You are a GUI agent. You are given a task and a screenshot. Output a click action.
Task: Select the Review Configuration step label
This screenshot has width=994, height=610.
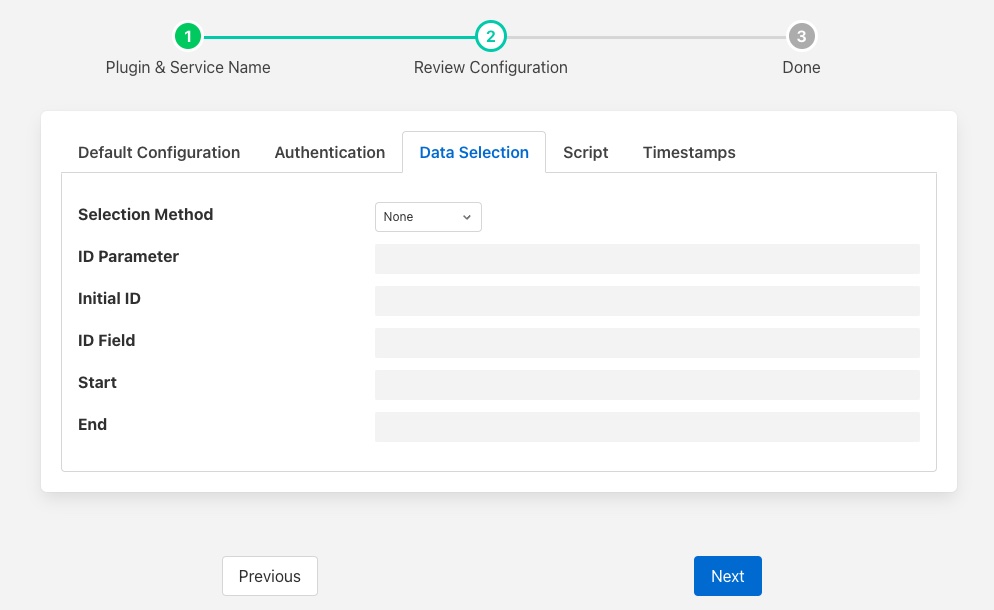point(490,68)
